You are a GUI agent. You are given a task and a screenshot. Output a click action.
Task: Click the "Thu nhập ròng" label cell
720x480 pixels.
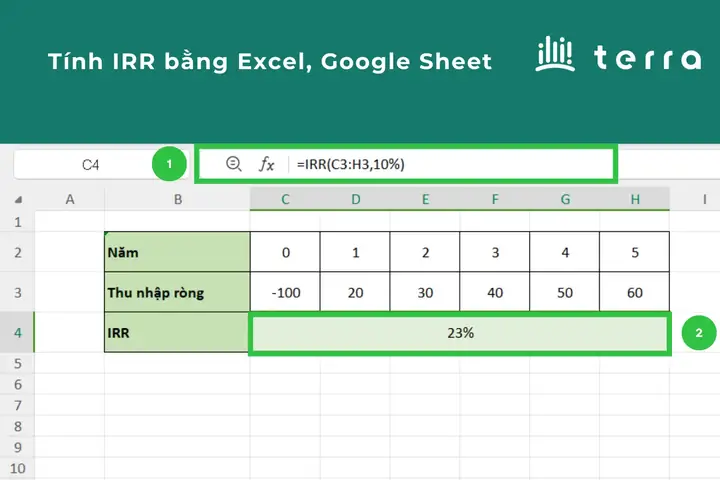tap(177, 292)
